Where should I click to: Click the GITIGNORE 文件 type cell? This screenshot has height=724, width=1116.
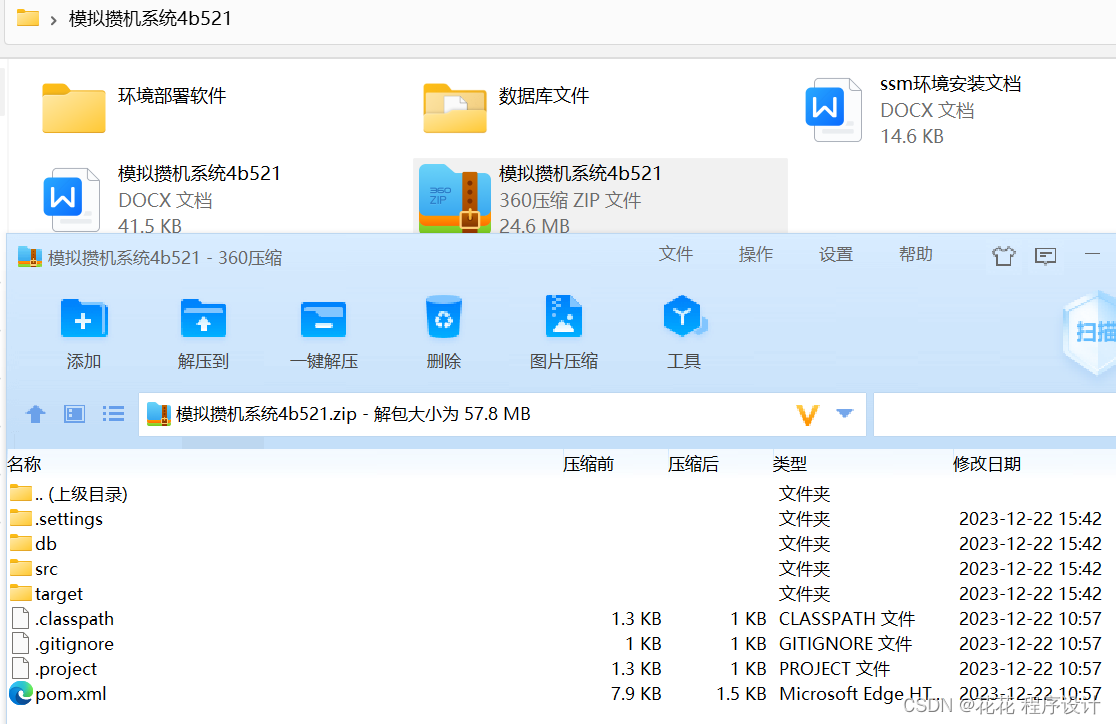tap(846, 644)
